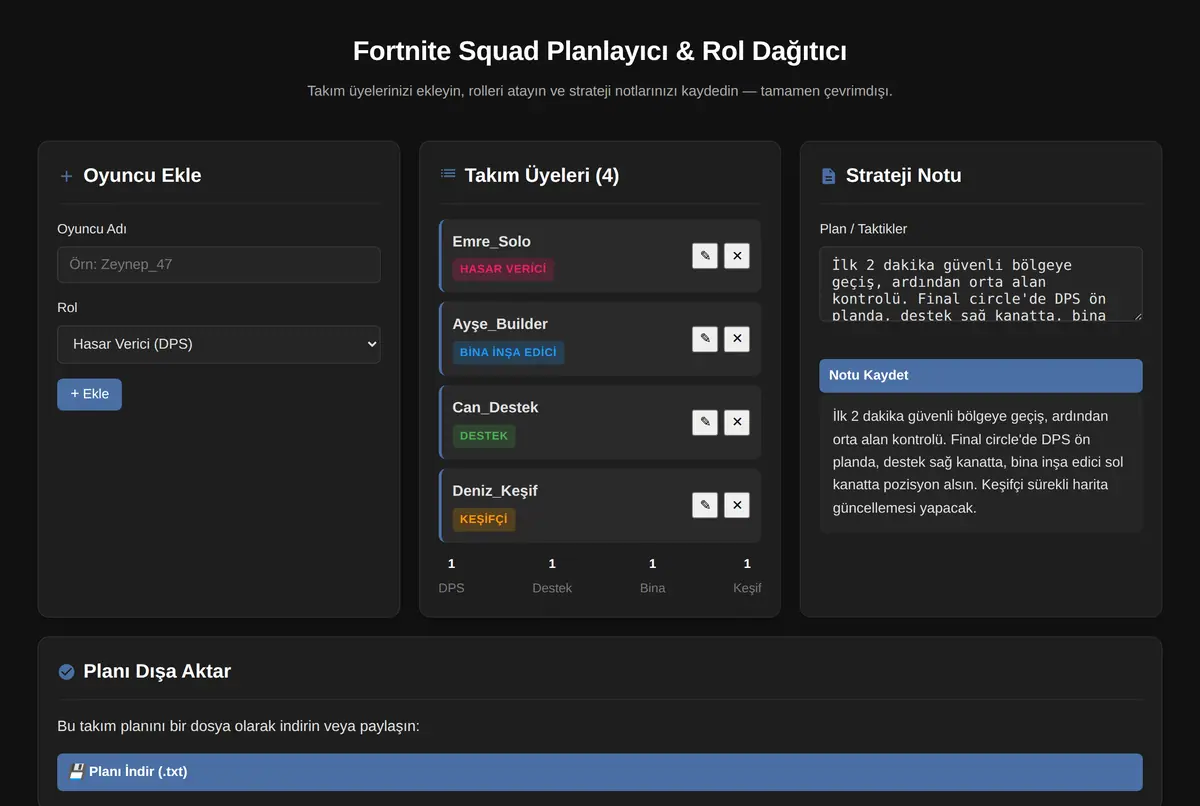Click the KEŞİFÇİ role badge
This screenshot has height=806, width=1200.
tap(484, 519)
